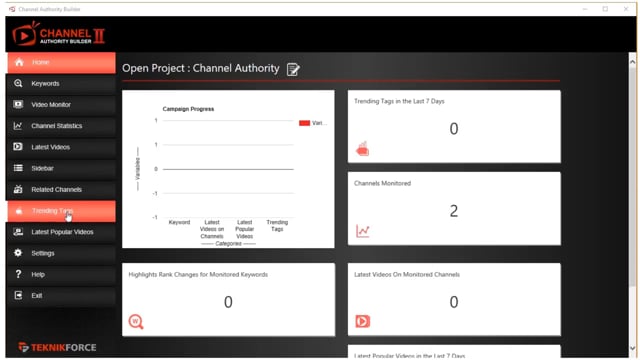Click the scroll down arrow of the scrollbar

click(x=632, y=348)
